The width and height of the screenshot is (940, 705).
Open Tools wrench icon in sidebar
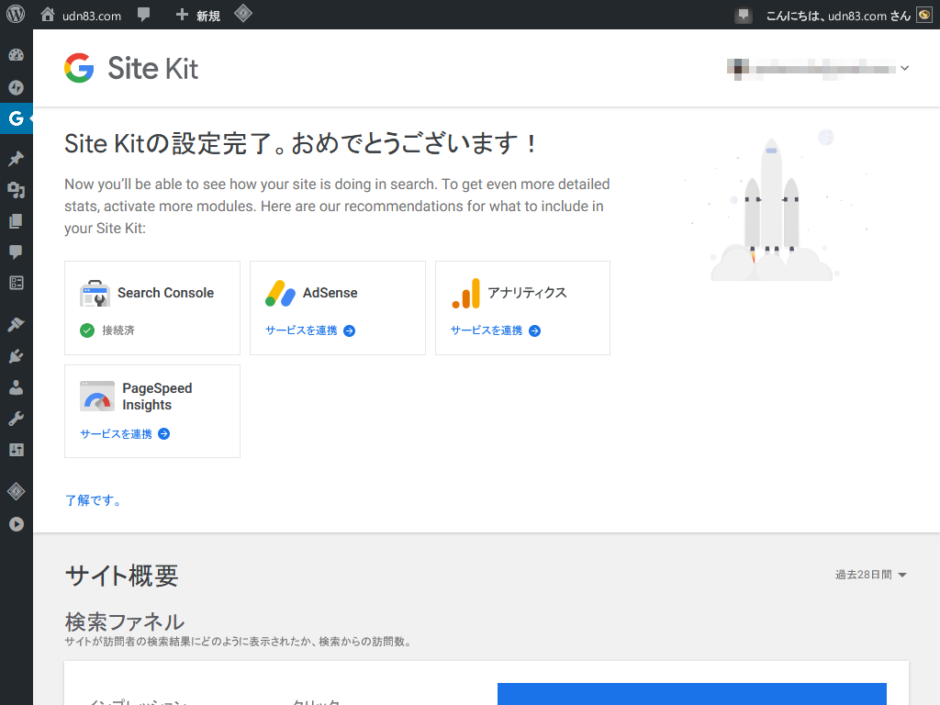point(16,418)
